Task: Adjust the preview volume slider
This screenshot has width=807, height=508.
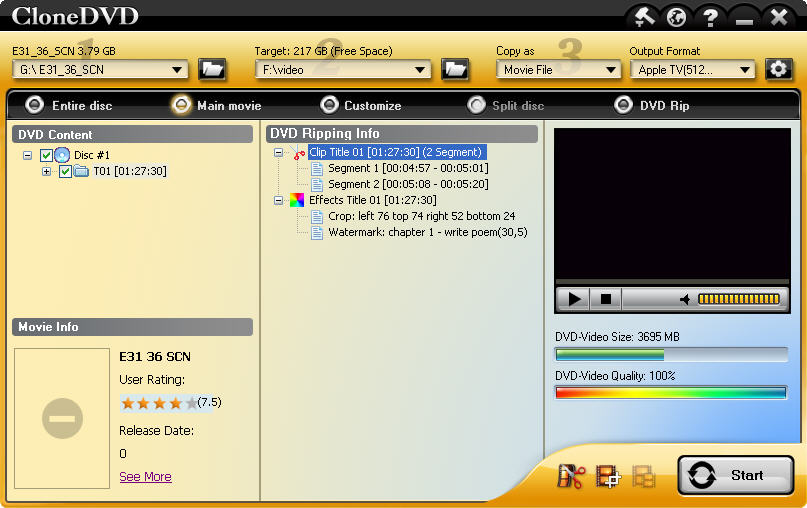Action: coord(738,299)
